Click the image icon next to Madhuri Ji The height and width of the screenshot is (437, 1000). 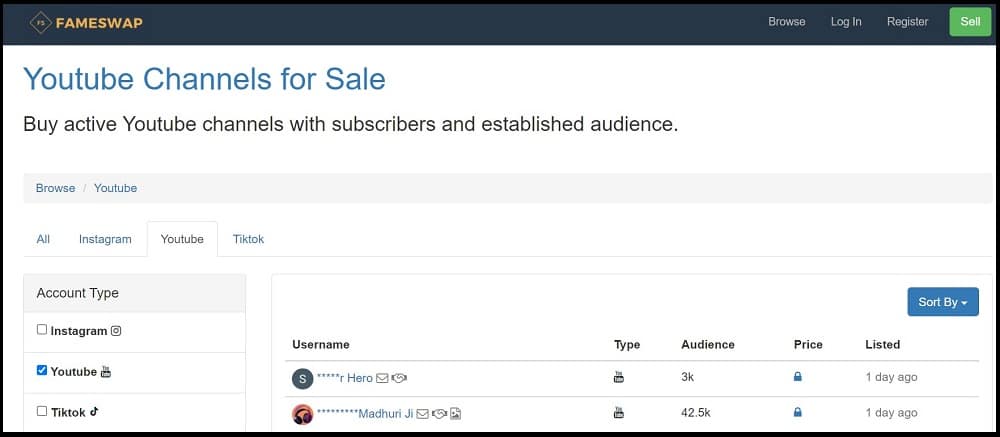(x=455, y=414)
